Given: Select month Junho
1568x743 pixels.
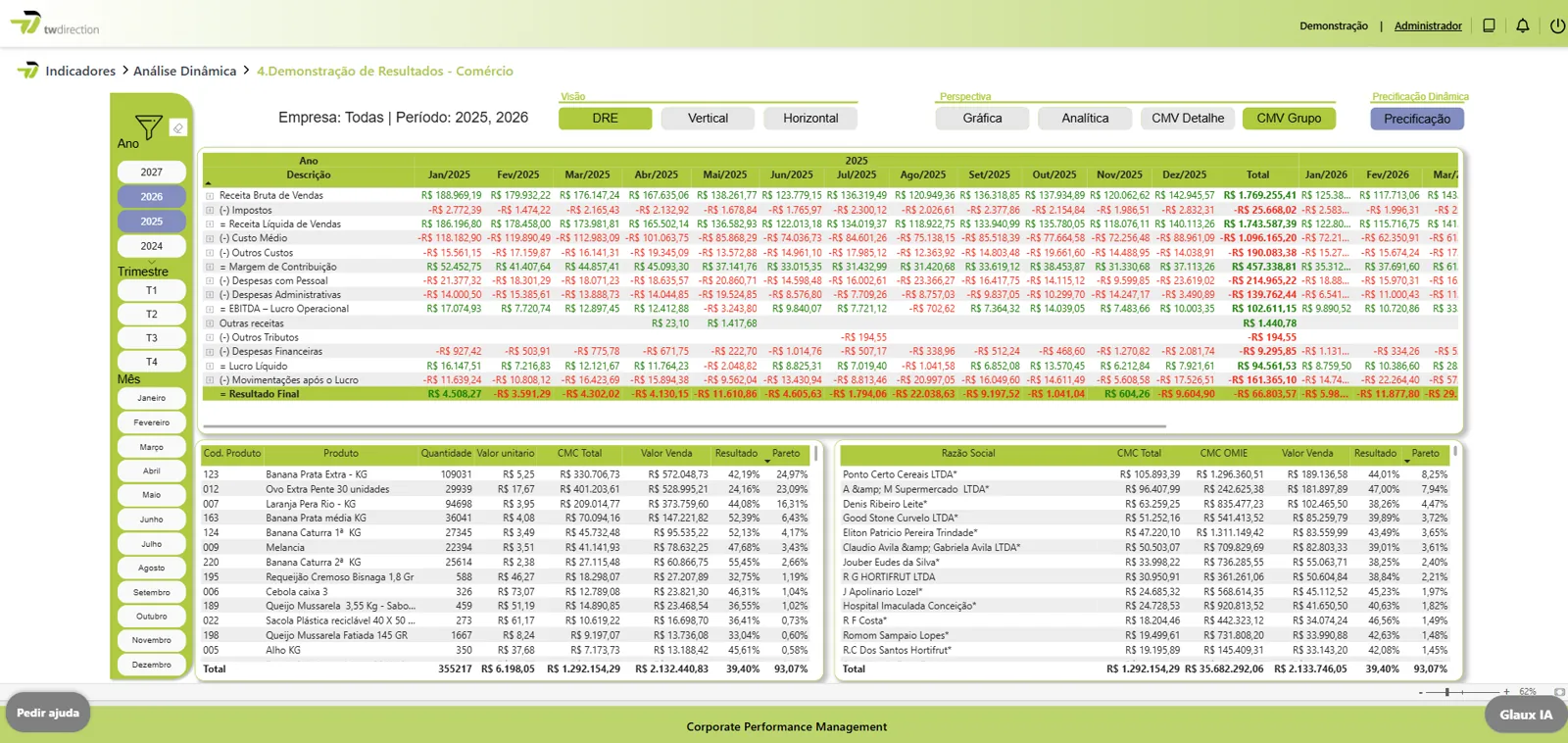Looking at the screenshot, I should tap(151, 520).
